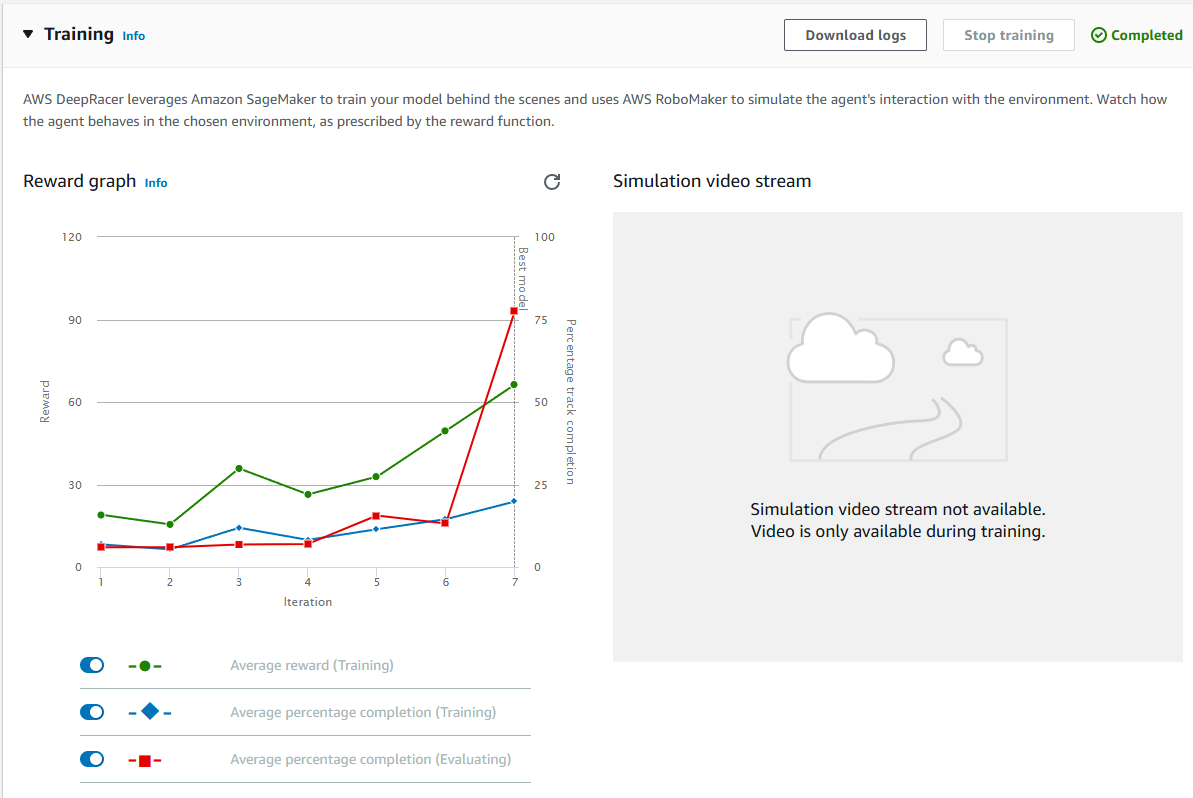Click the green reward point at iteration 1
The width and height of the screenshot is (1193, 798).
(x=101, y=515)
